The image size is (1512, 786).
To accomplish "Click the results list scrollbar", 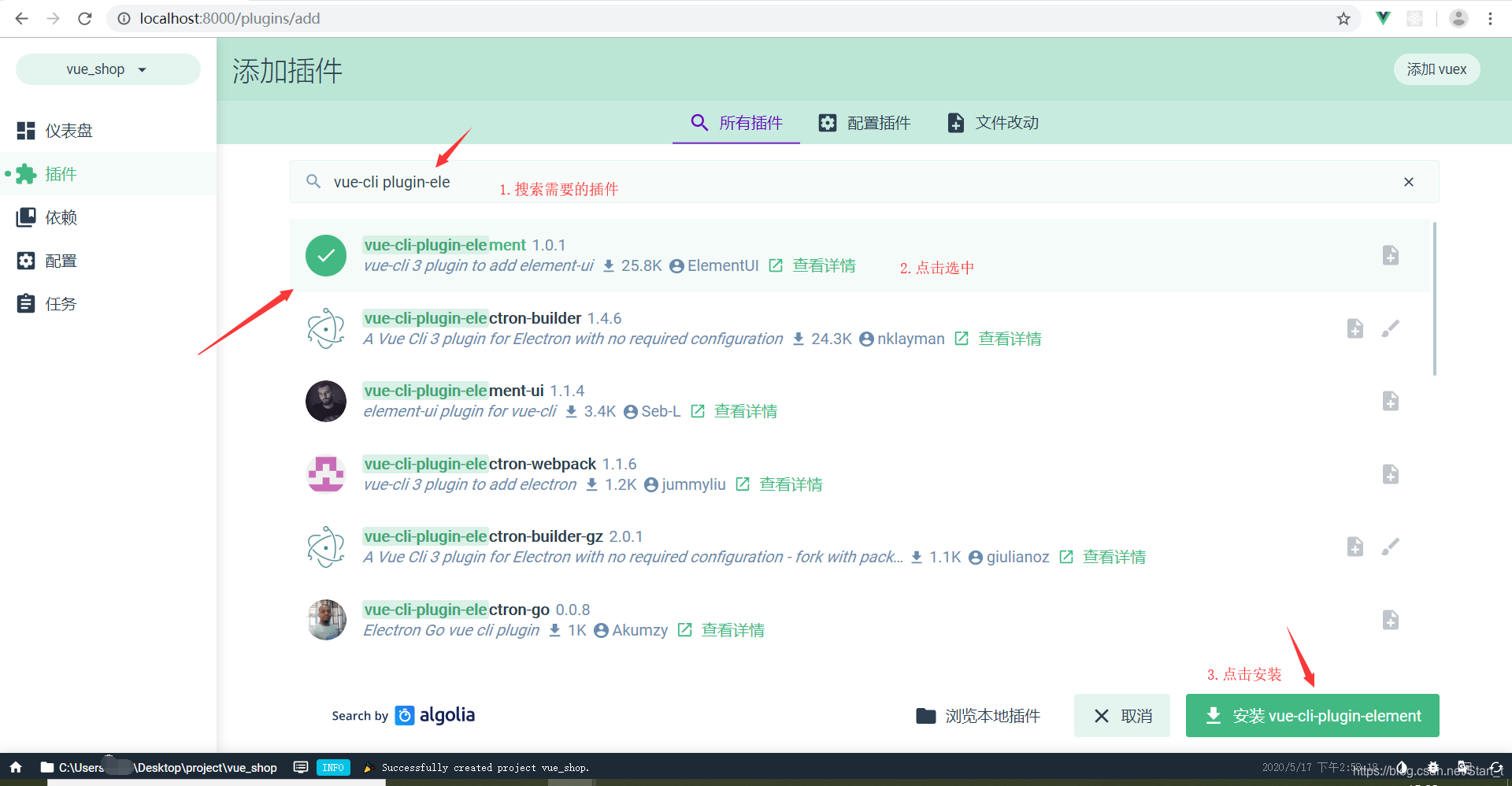I will 1434,299.
